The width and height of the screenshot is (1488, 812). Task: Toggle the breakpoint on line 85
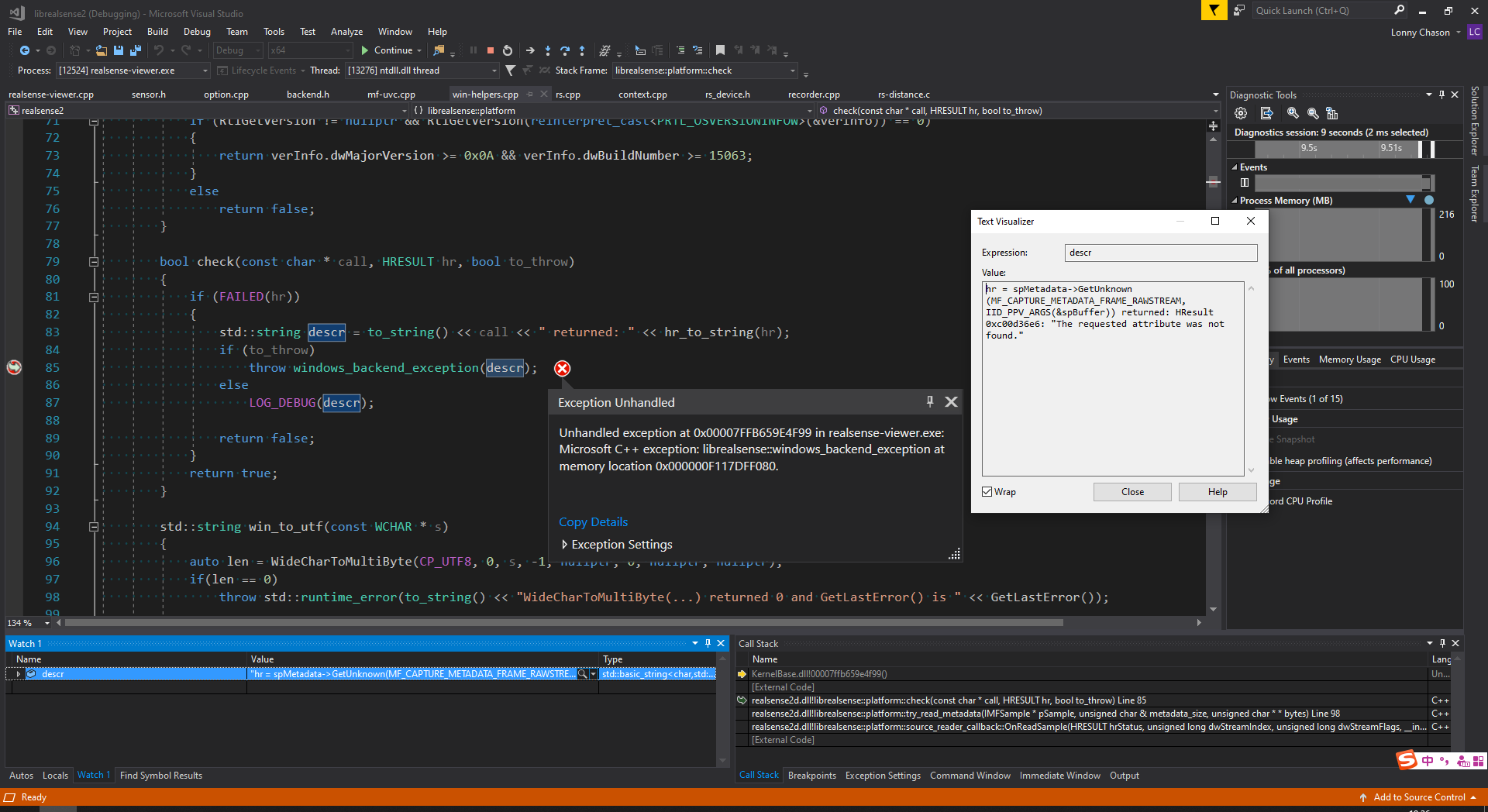click(14, 367)
